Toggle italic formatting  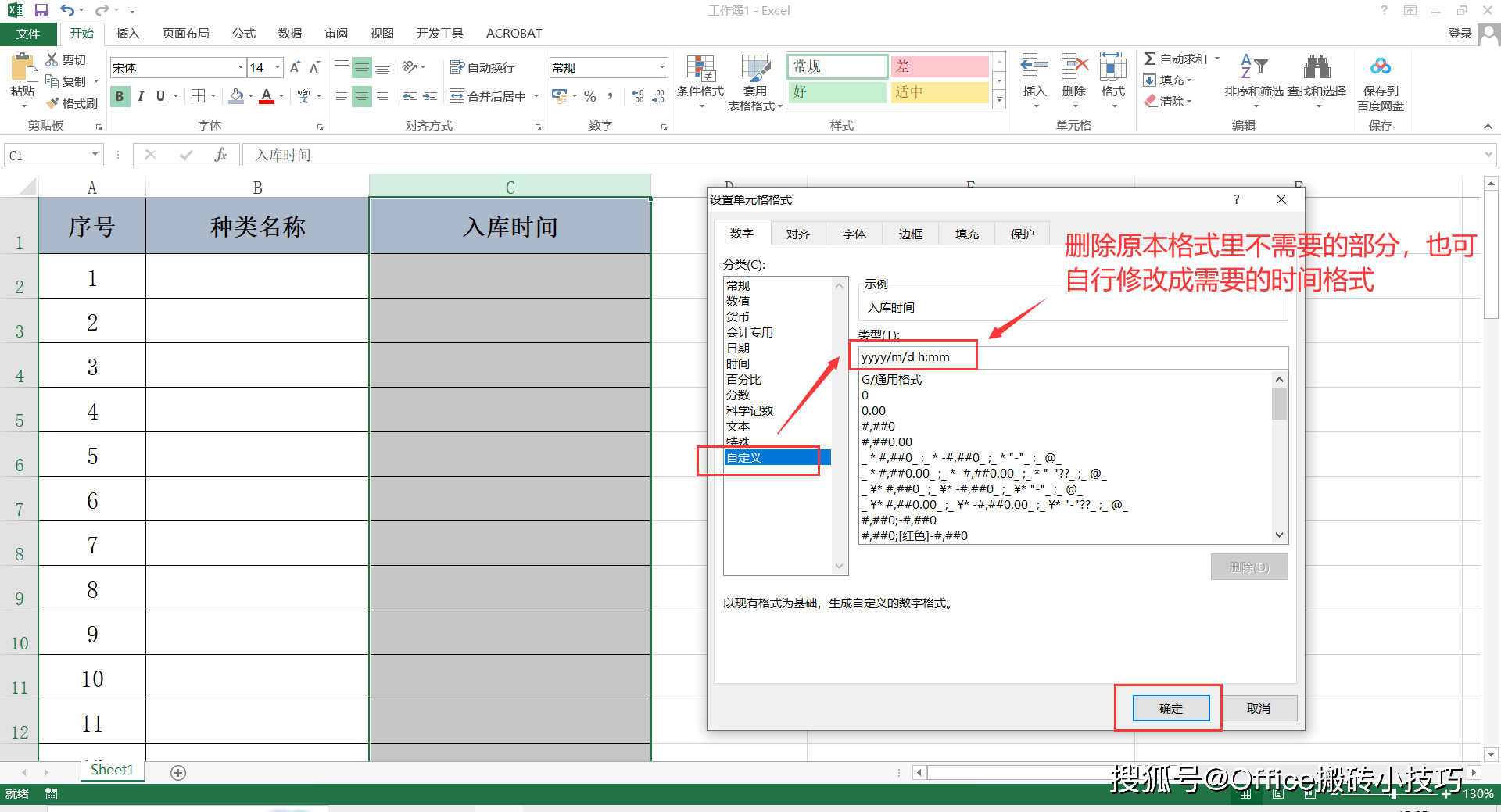click(141, 96)
